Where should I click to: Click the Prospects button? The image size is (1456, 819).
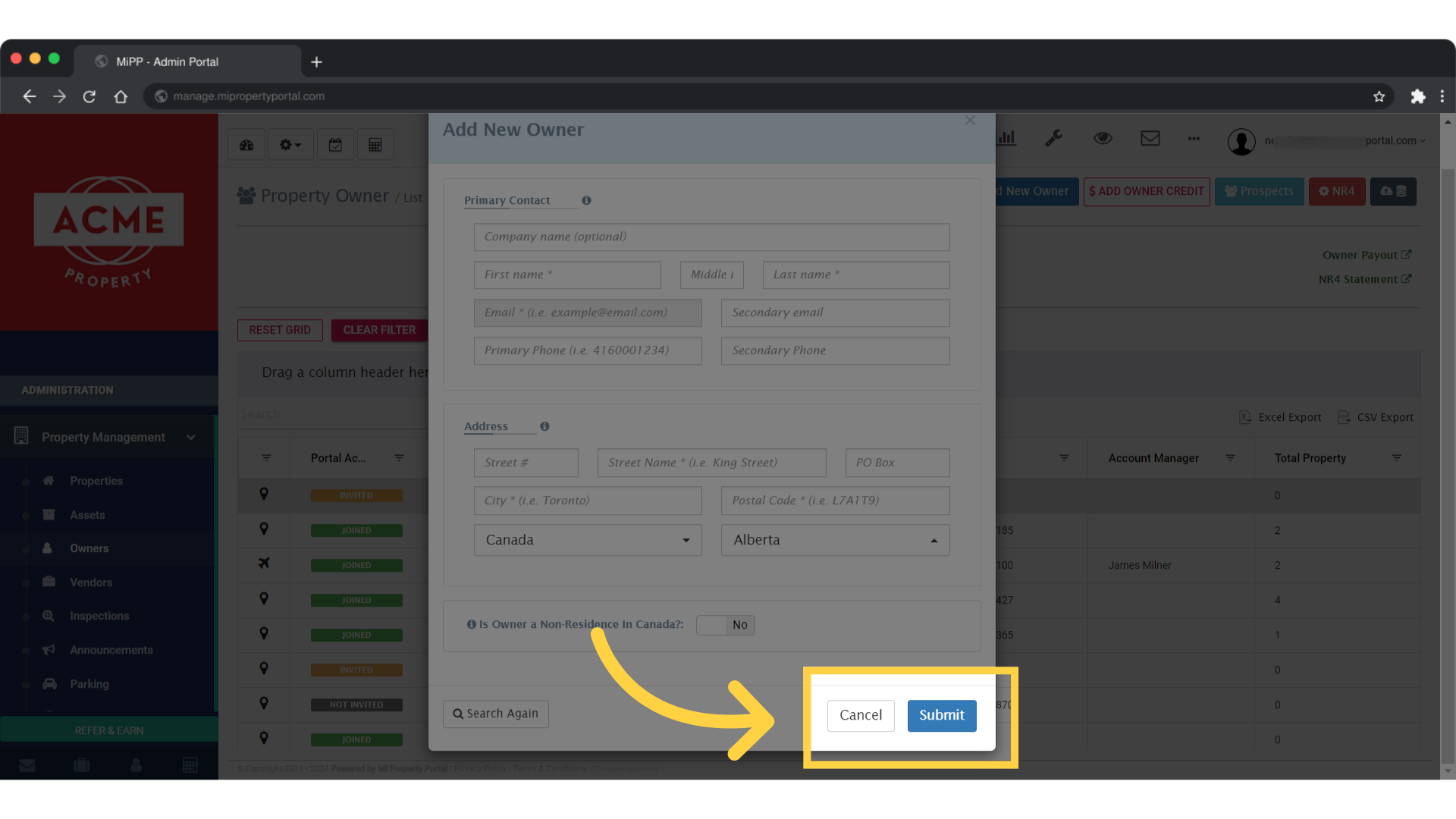tap(1260, 191)
